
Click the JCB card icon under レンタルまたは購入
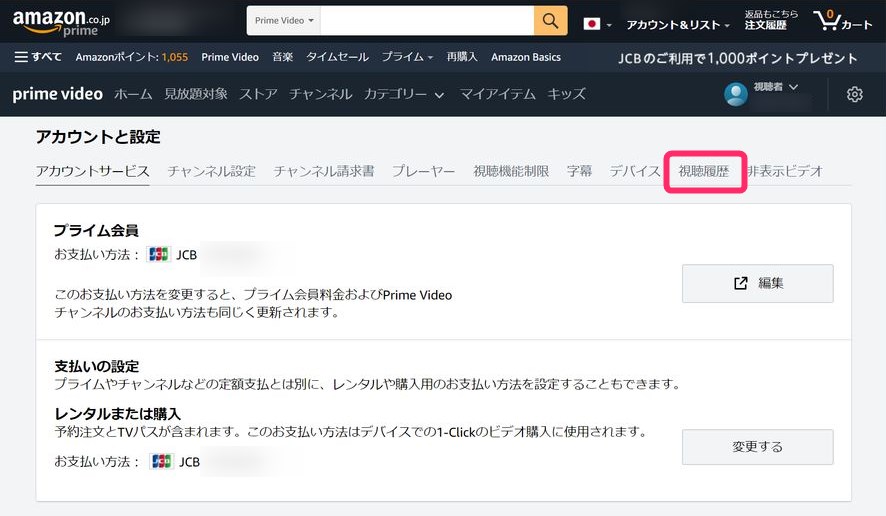point(162,462)
